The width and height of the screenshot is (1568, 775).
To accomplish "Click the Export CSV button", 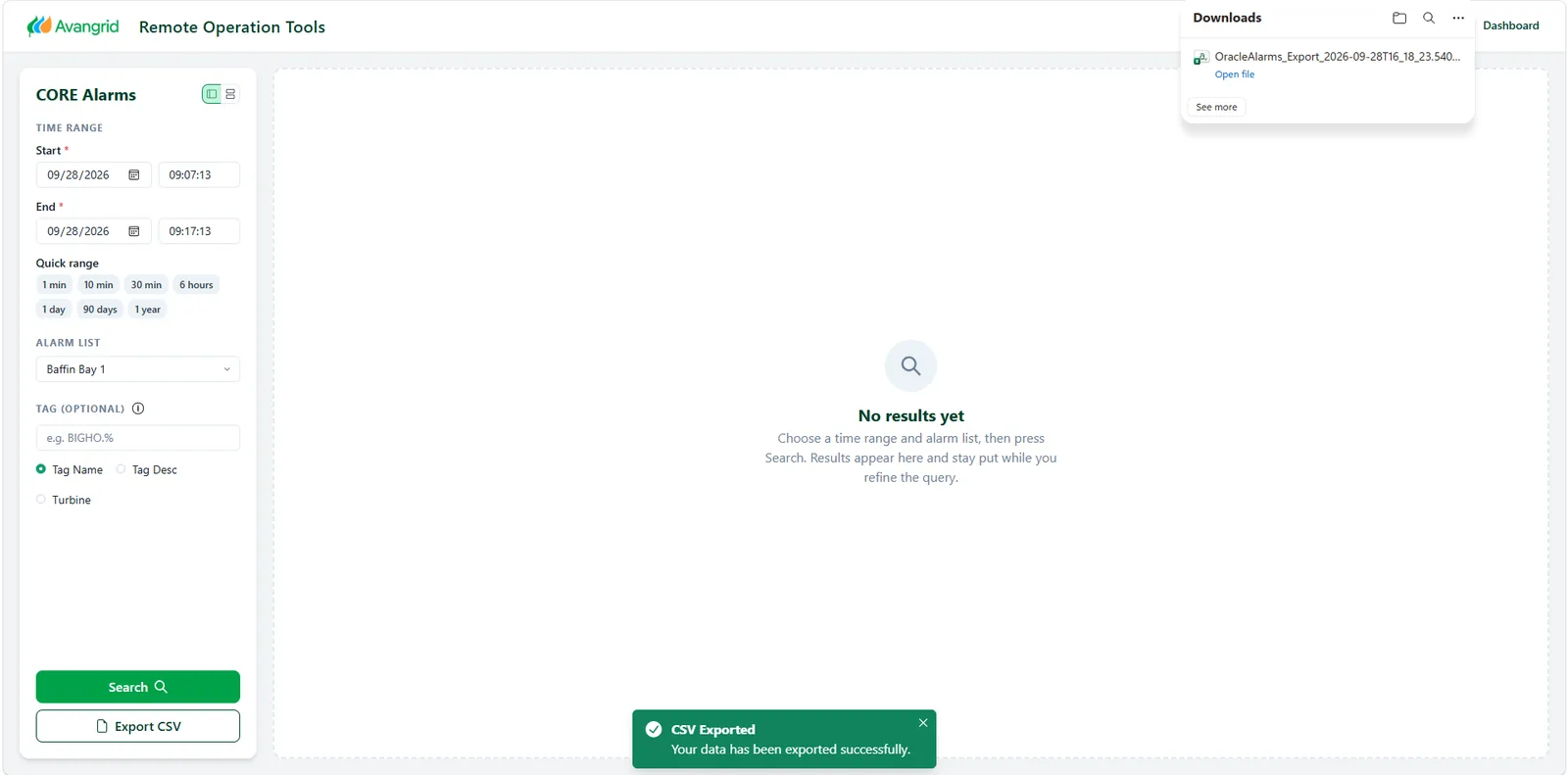I will 138,726.
